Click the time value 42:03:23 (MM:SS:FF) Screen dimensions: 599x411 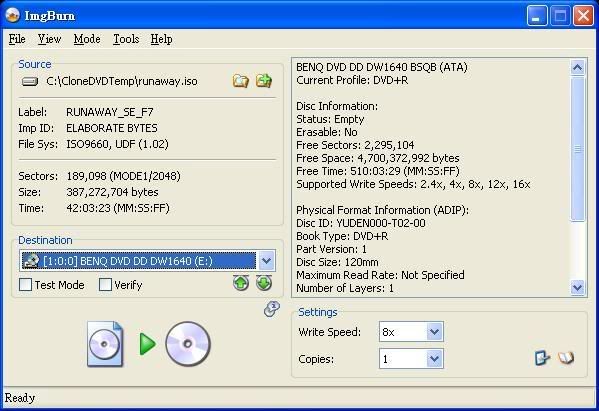coord(118,208)
